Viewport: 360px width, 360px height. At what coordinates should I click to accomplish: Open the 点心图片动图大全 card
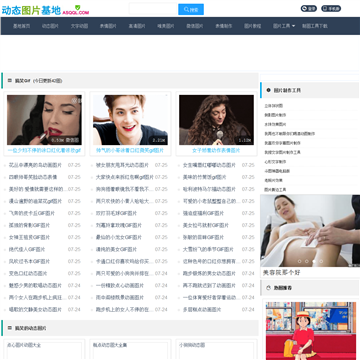pyautogui.click(x=44, y=349)
